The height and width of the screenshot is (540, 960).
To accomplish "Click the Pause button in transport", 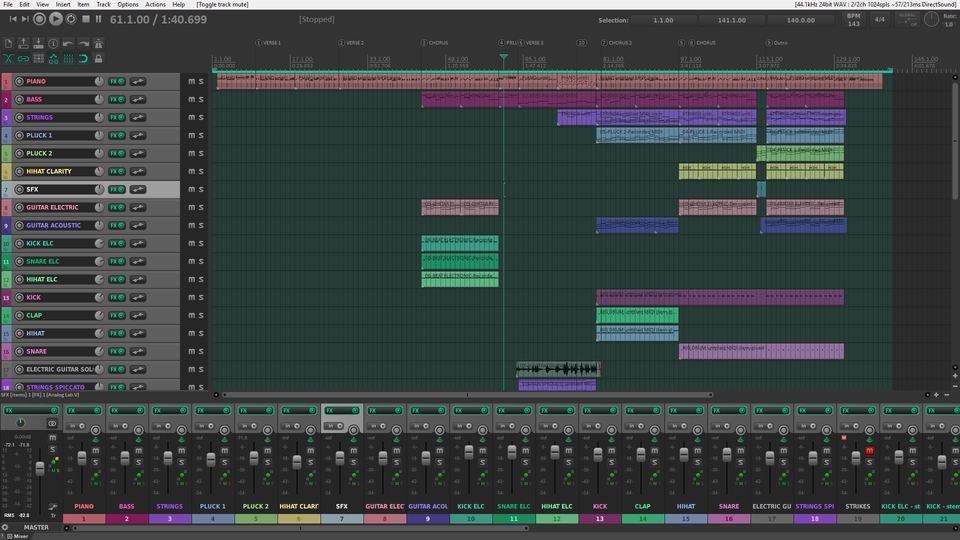I will click(x=99, y=19).
